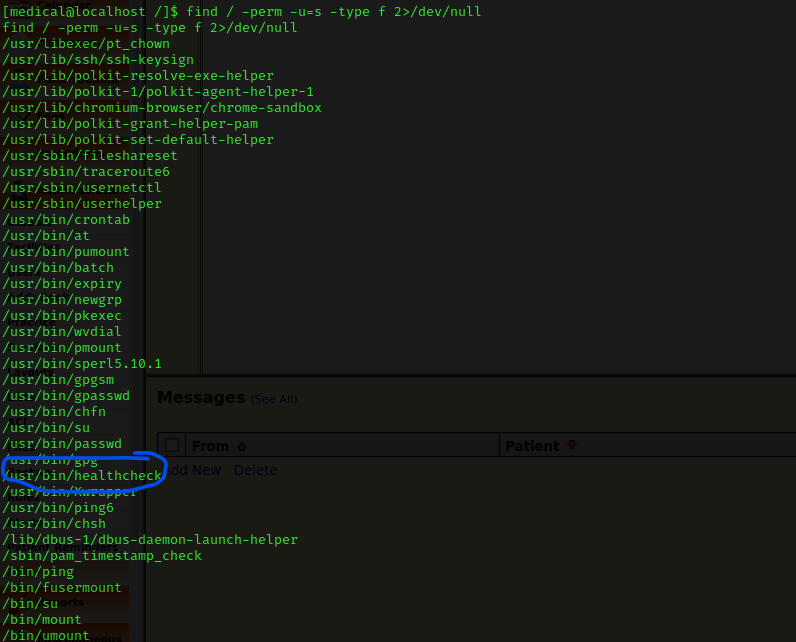Toggle the select-all checkbox in Messages table
Image resolution: width=796 pixels, height=642 pixels.
pos(173,446)
